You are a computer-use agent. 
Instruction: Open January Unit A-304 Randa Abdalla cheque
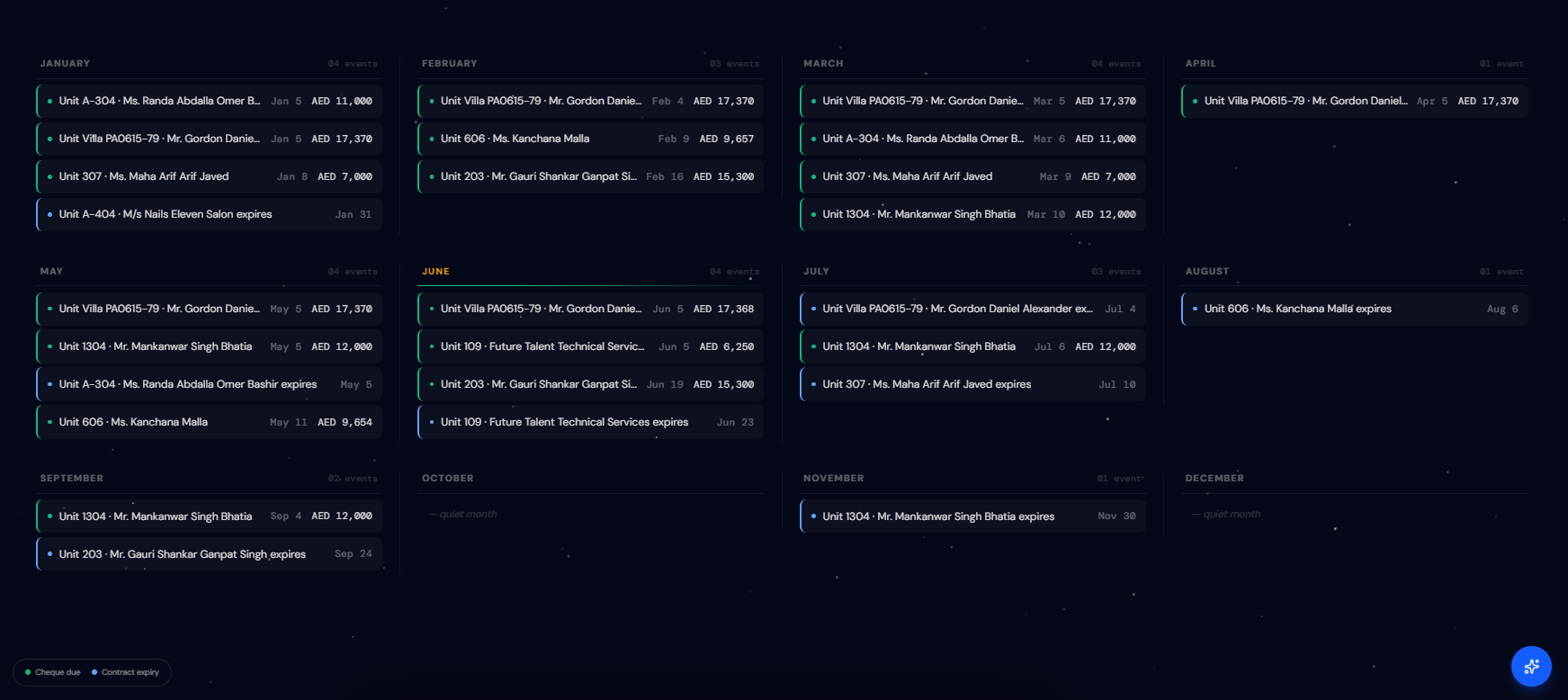click(x=210, y=101)
